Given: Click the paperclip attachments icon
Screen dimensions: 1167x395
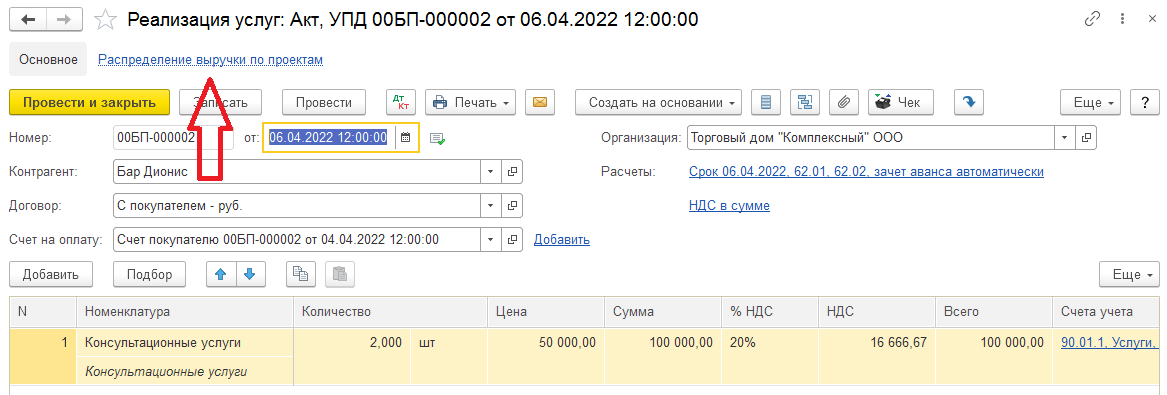Looking at the screenshot, I should (x=843, y=103).
